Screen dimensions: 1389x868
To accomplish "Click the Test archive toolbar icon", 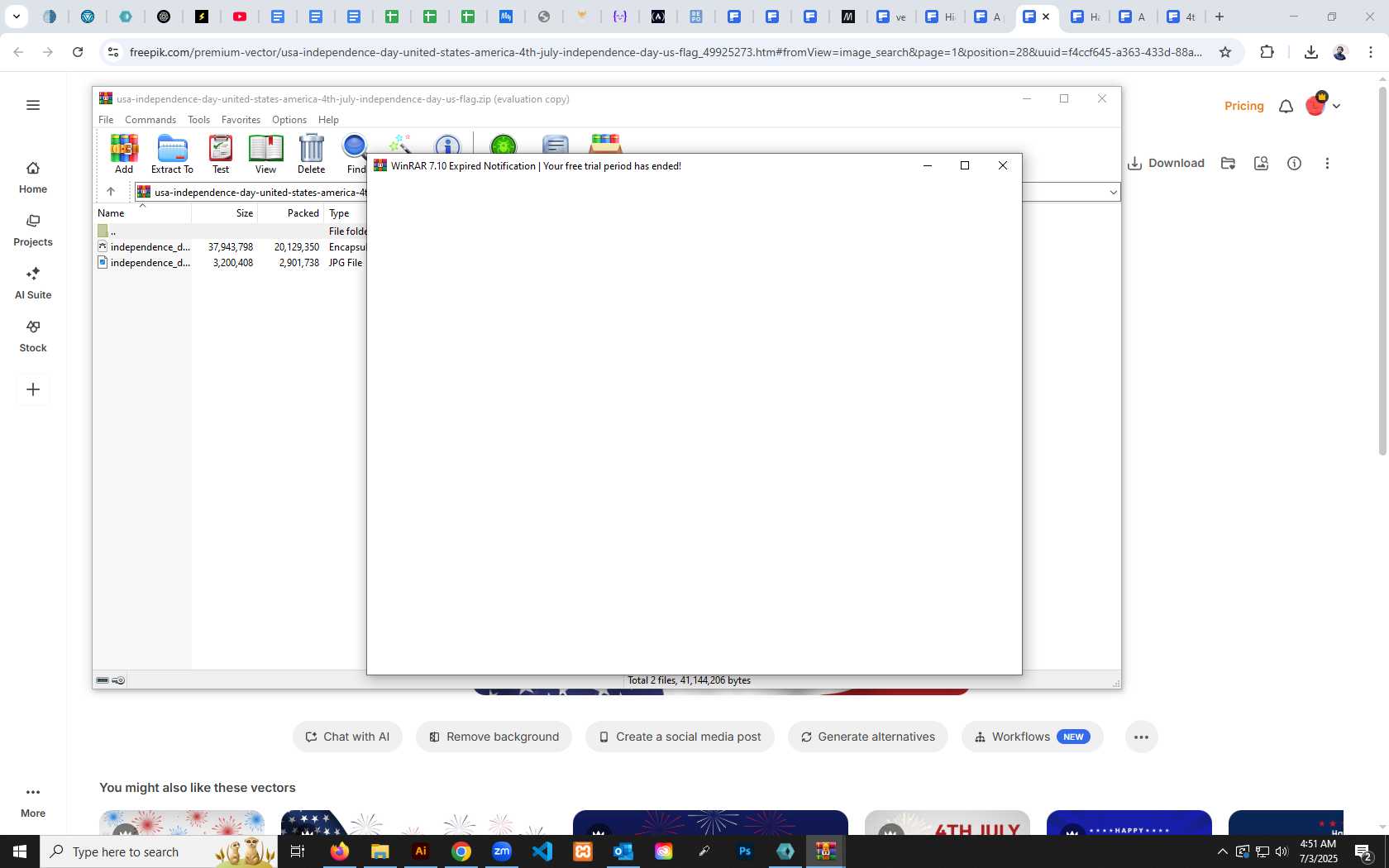I will coord(221,154).
